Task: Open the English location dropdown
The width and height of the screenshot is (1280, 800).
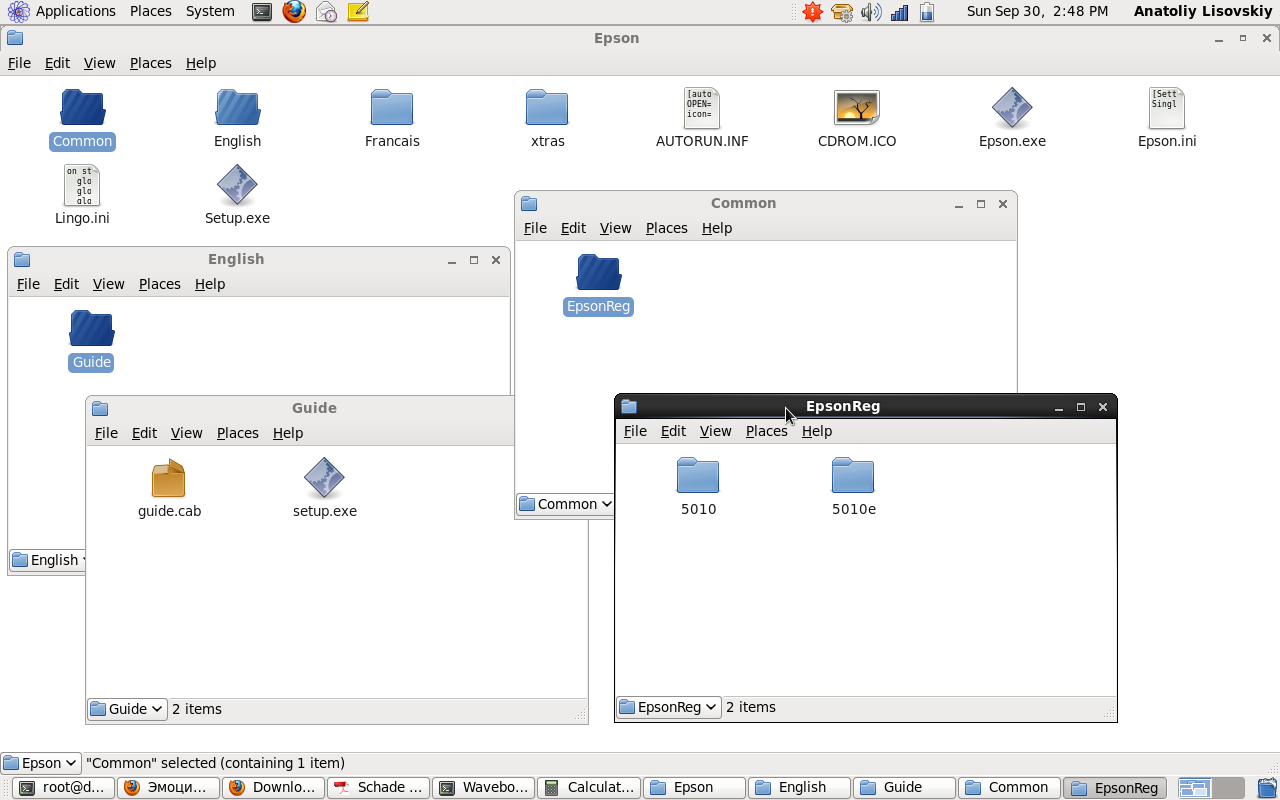Action: pos(49,560)
